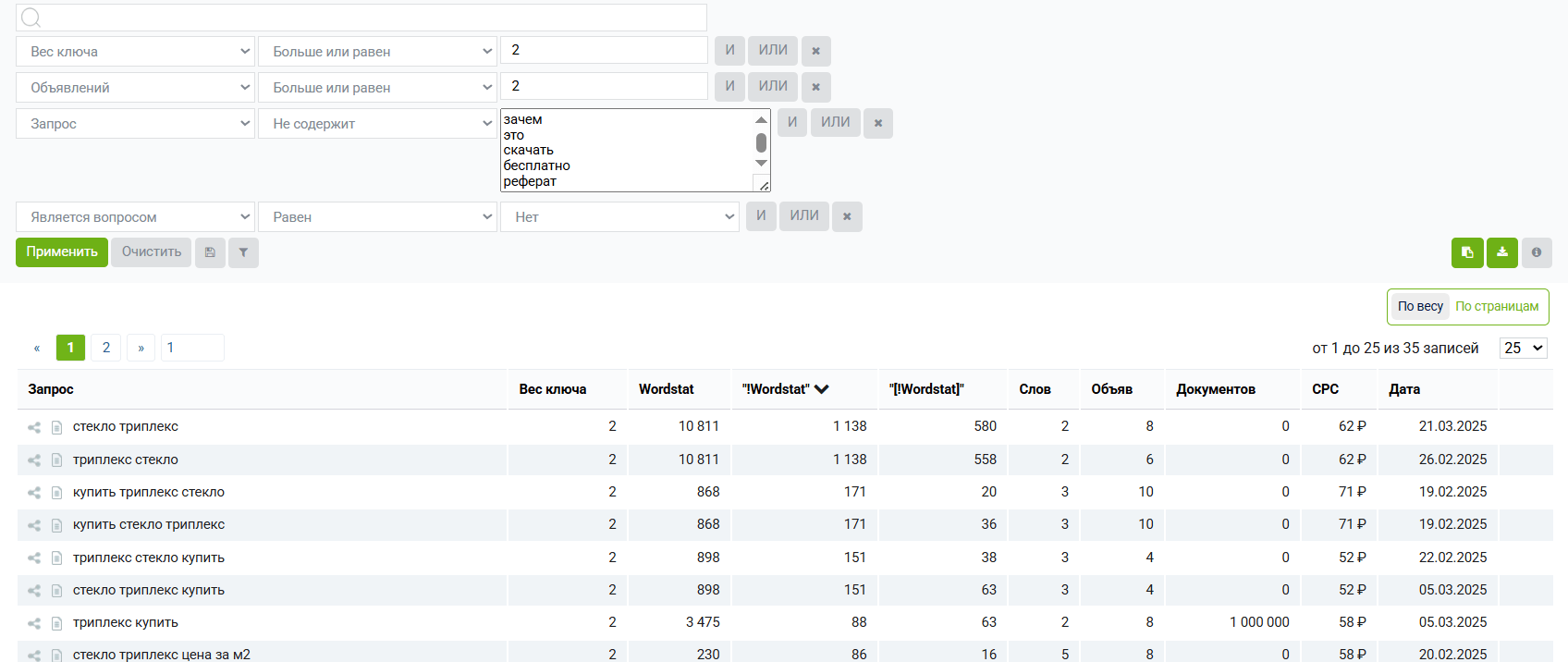Screen dimensions: 1568x662
Task: Click share icon for триплекс стекло купить
Action: point(34,558)
